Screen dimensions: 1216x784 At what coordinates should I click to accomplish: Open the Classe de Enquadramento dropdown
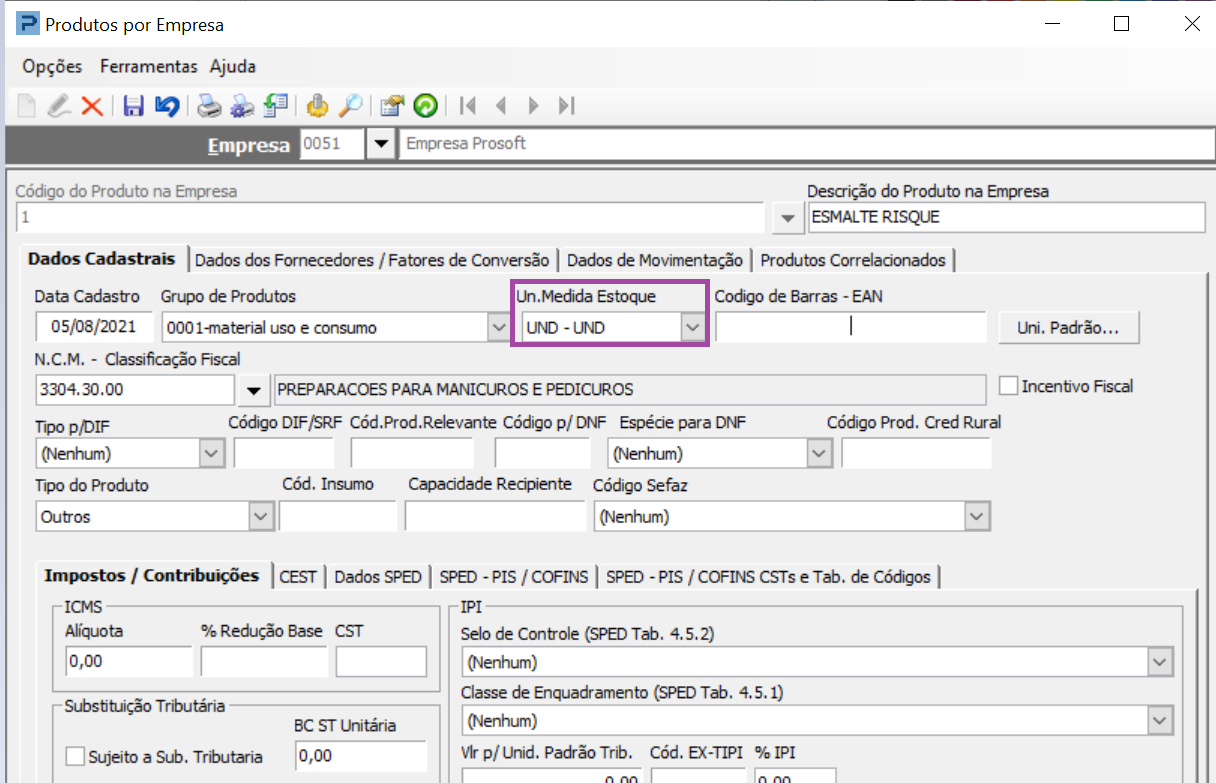[x=1160, y=720]
